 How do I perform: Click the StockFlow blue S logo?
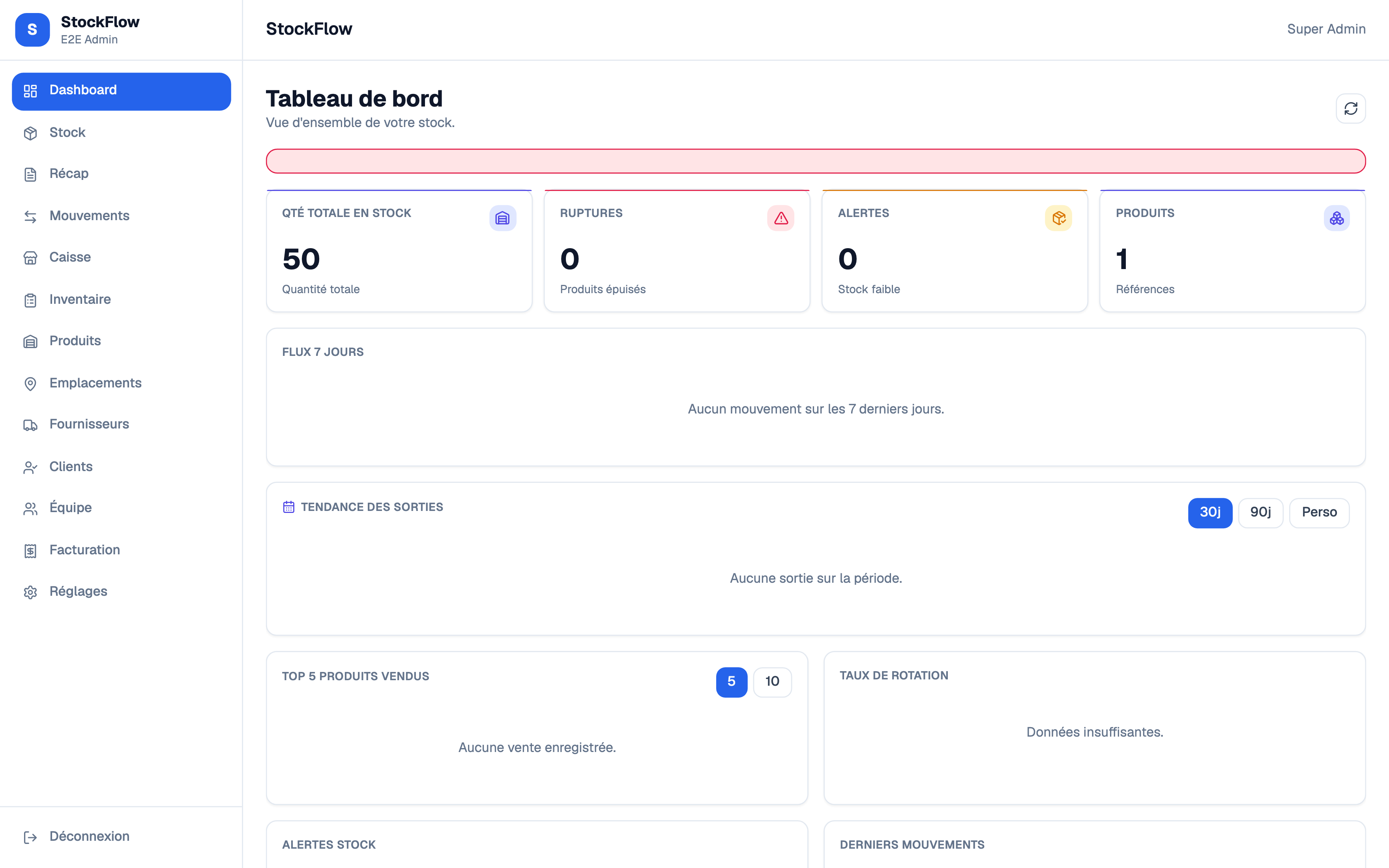click(x=32, y=30)
